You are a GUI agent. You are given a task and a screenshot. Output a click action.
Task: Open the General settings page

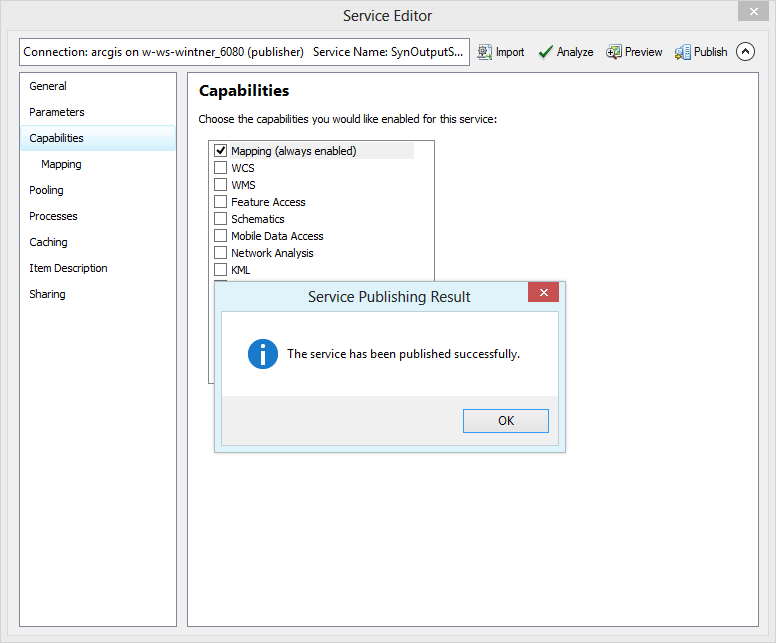click(x=98, y=86)
